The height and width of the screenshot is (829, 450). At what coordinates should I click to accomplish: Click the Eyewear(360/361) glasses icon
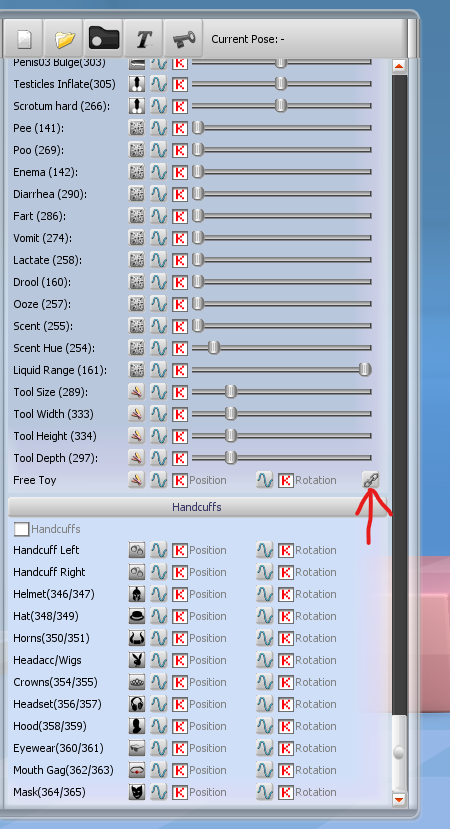pos(137,749)
